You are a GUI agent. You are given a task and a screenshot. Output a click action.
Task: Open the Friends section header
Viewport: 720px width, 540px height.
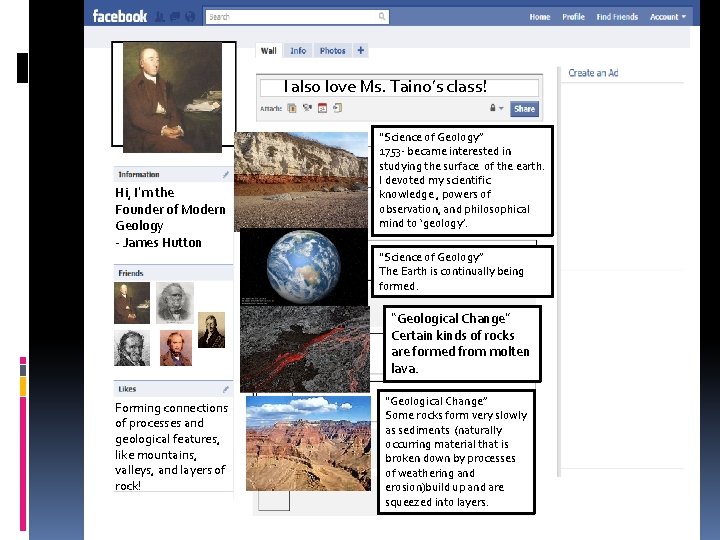pos(173,273)
